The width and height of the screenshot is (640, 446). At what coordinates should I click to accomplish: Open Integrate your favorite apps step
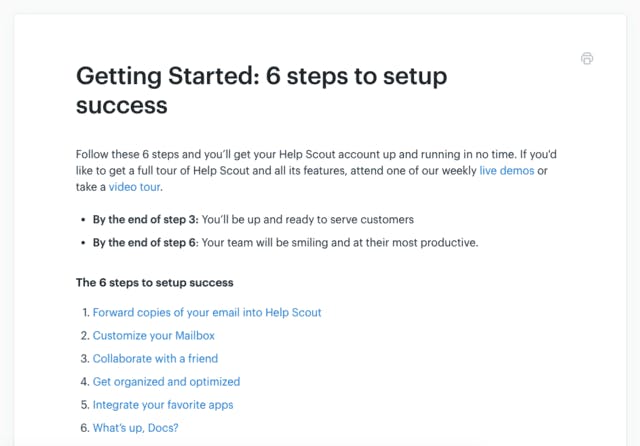coord(163,405)
